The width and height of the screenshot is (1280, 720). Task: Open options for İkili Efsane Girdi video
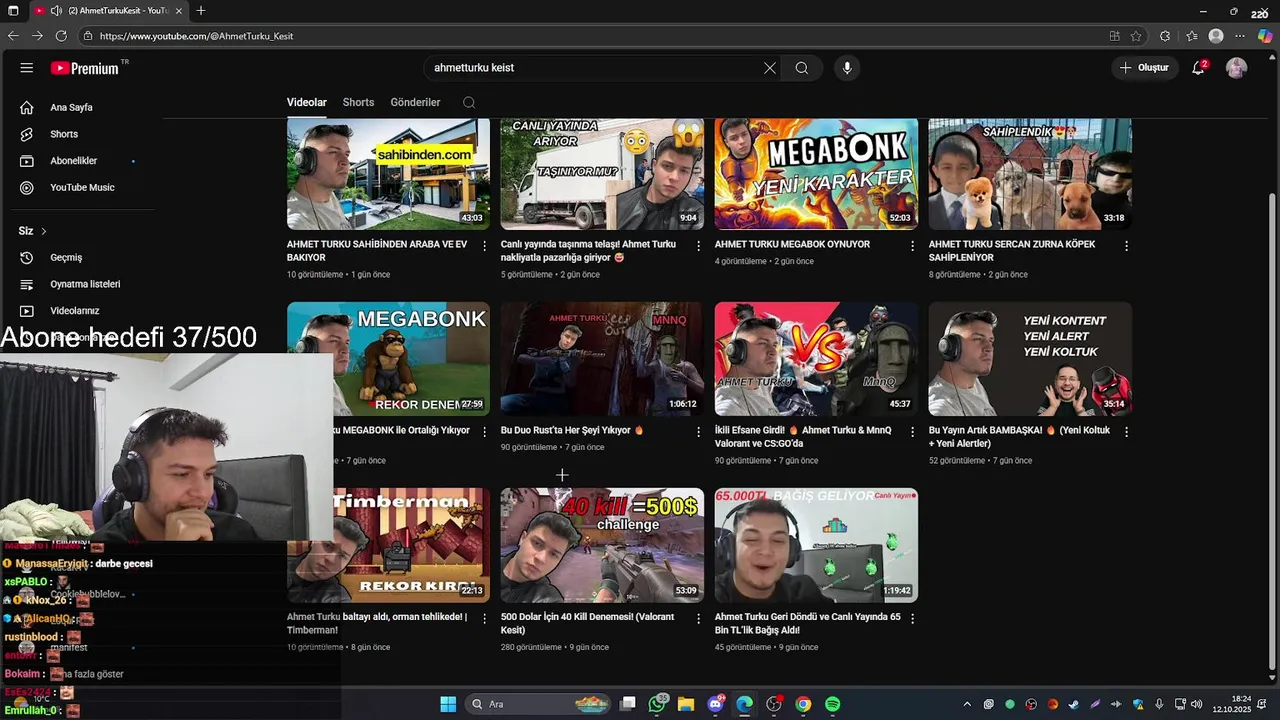tap(912, 431)
